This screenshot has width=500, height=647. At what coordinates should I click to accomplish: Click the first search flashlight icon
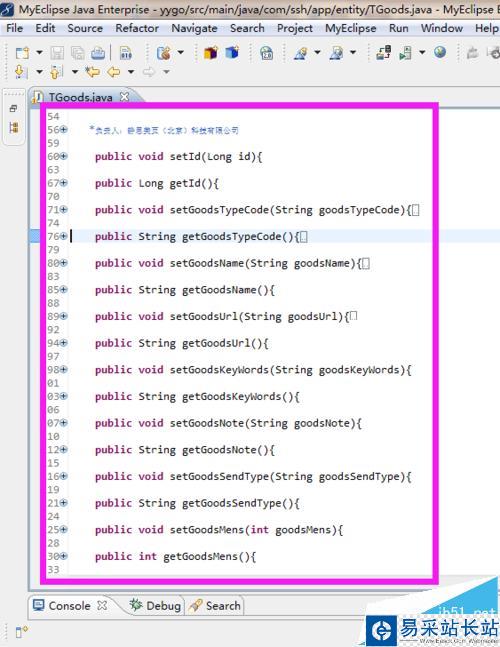coord(300,53)
